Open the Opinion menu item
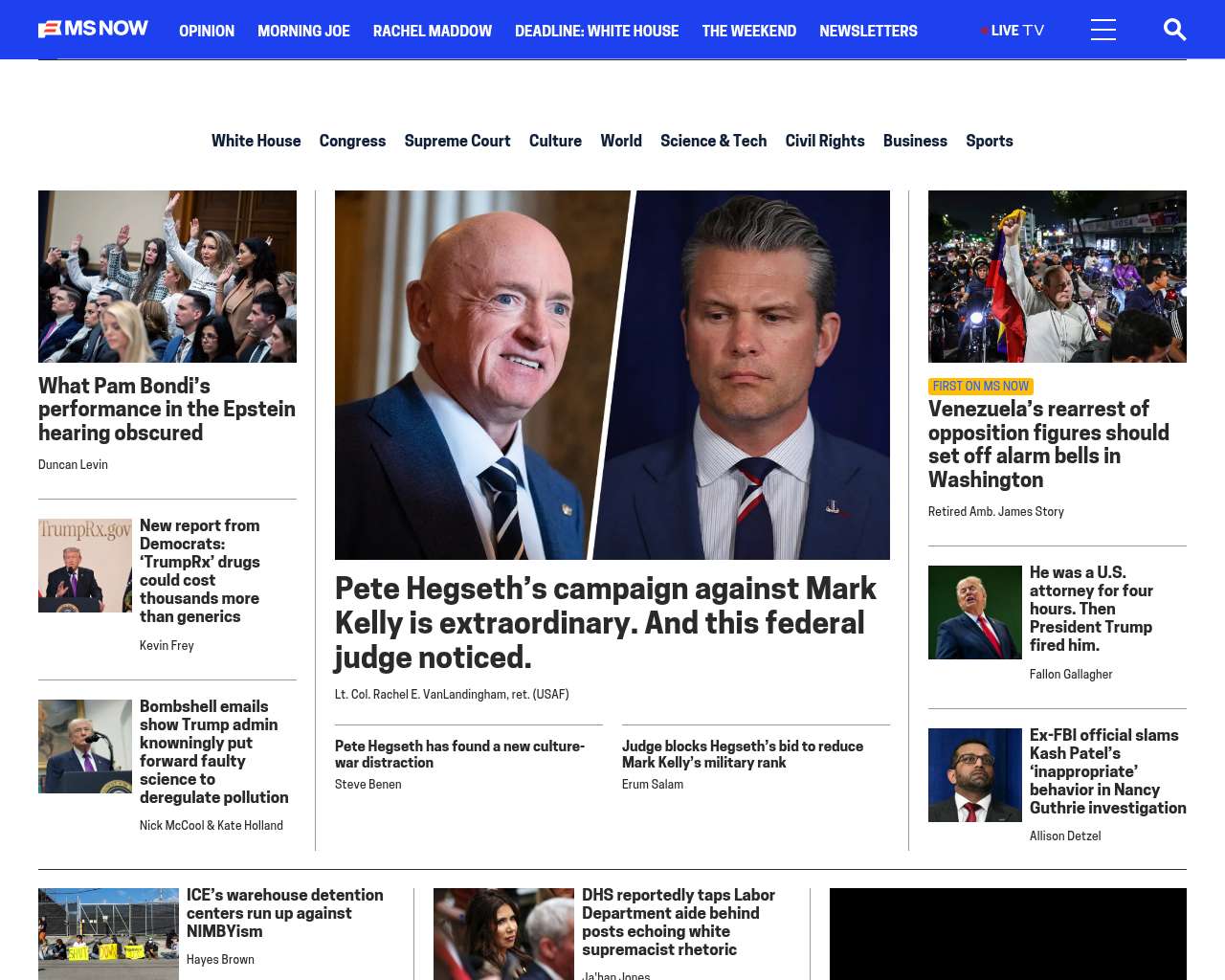 coord(207,31)
